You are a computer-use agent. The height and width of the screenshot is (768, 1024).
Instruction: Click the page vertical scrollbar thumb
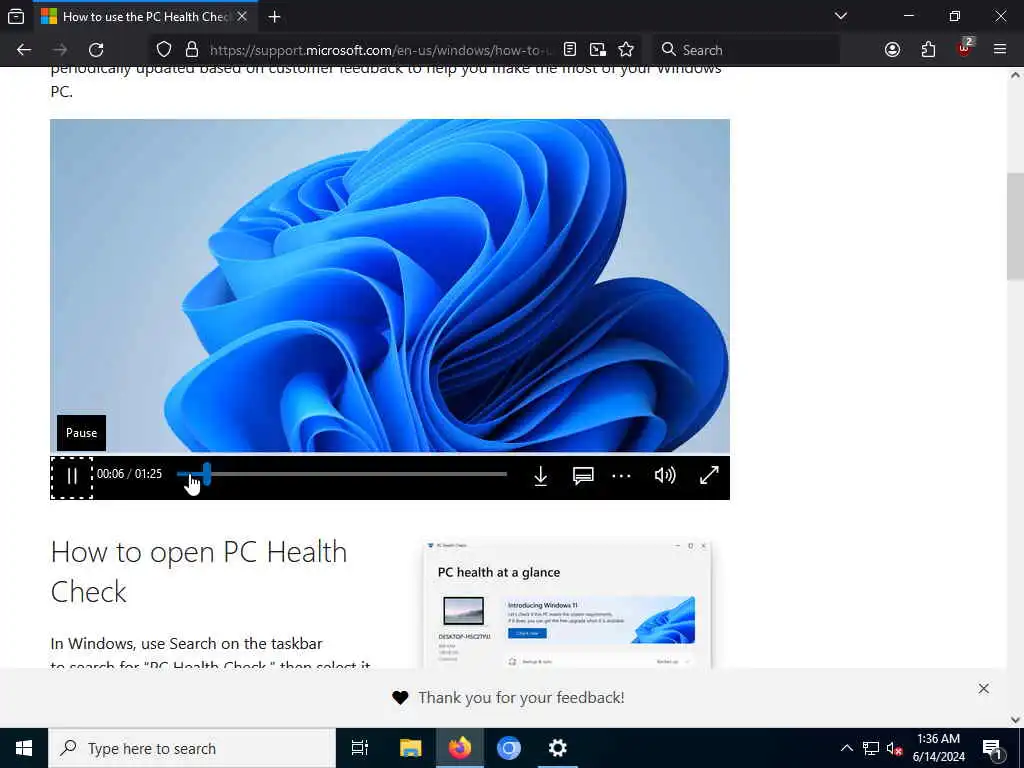[1015, 227]
